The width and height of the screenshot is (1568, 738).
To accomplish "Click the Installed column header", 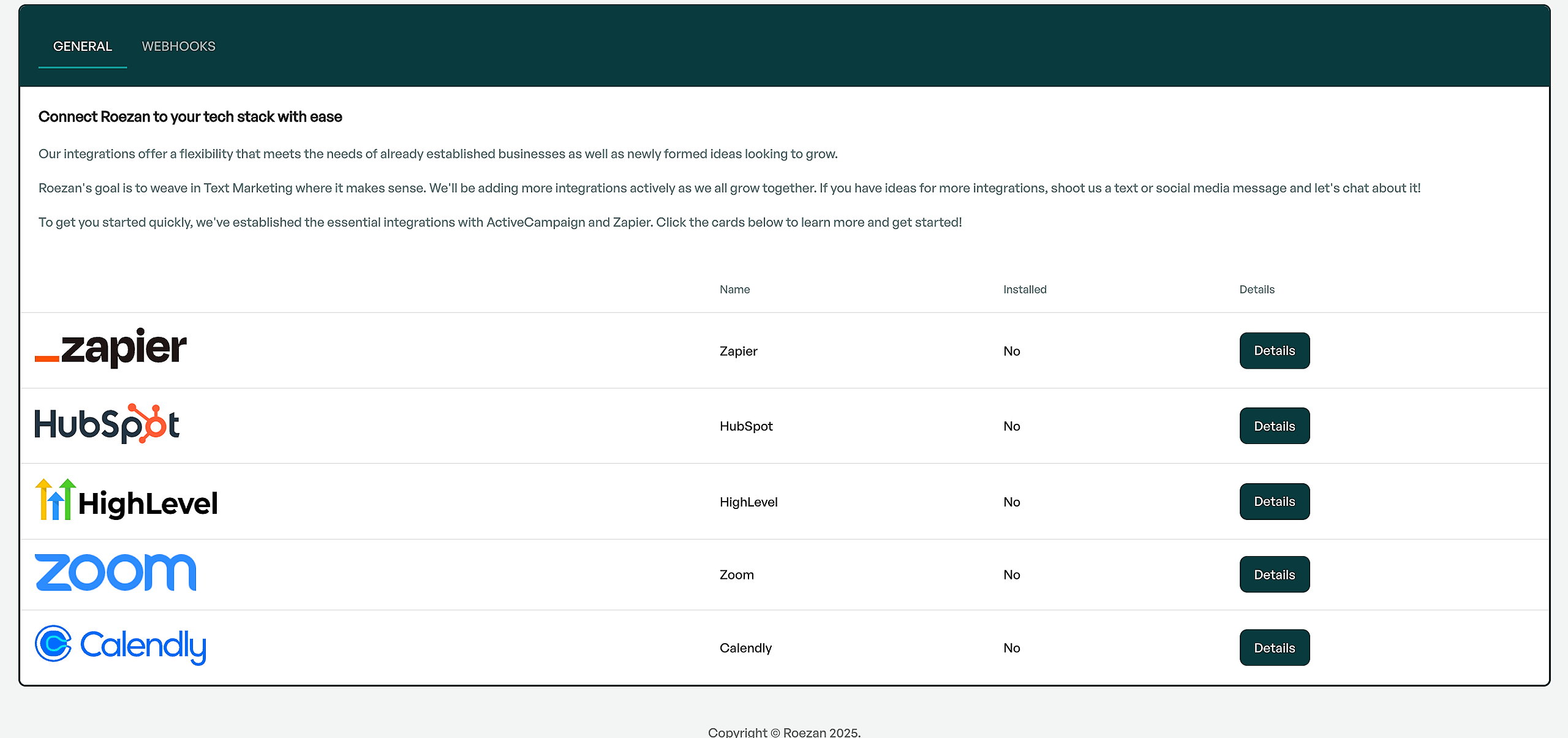I will pos(1024,290).
